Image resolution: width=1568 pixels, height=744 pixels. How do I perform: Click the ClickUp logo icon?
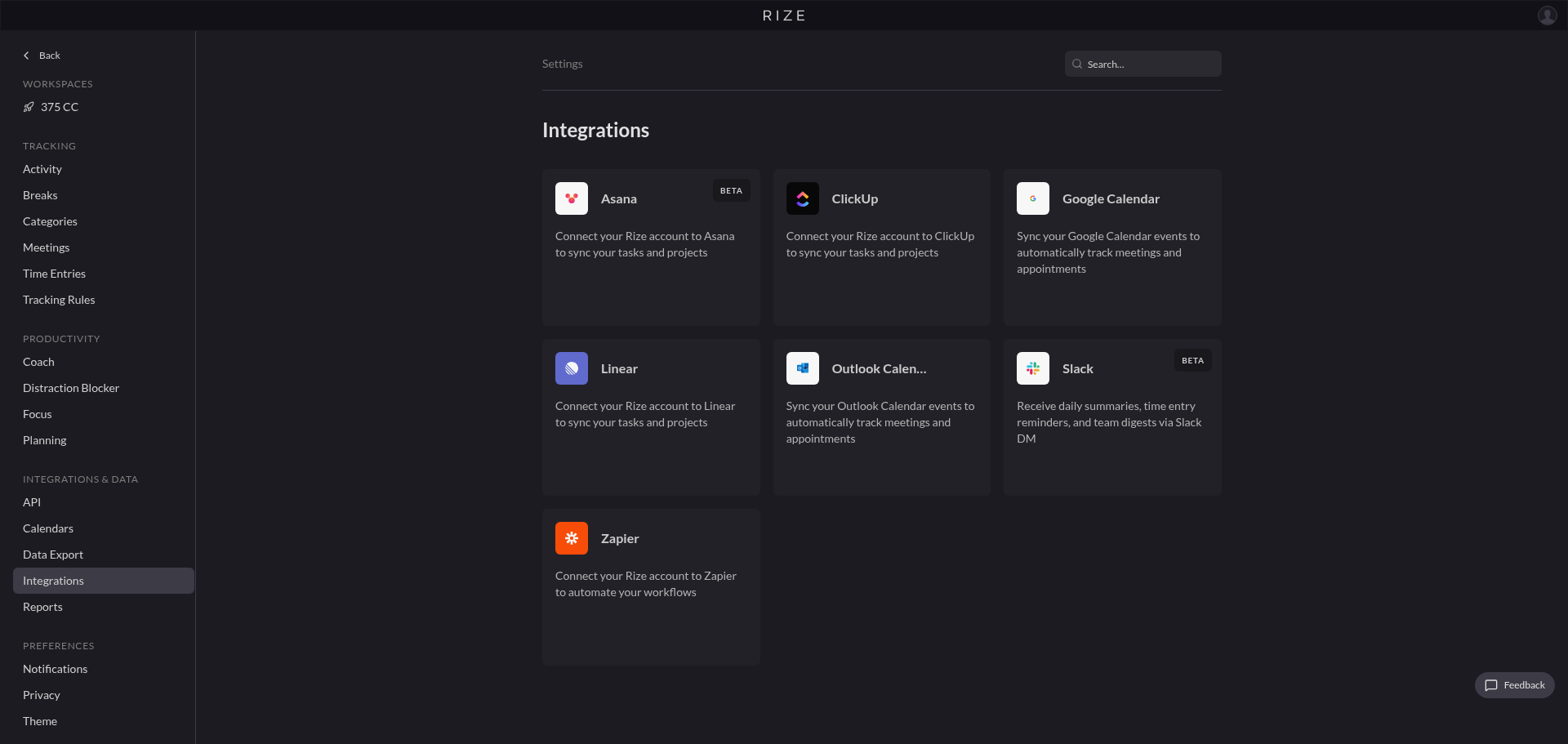[x=802, y=198]
